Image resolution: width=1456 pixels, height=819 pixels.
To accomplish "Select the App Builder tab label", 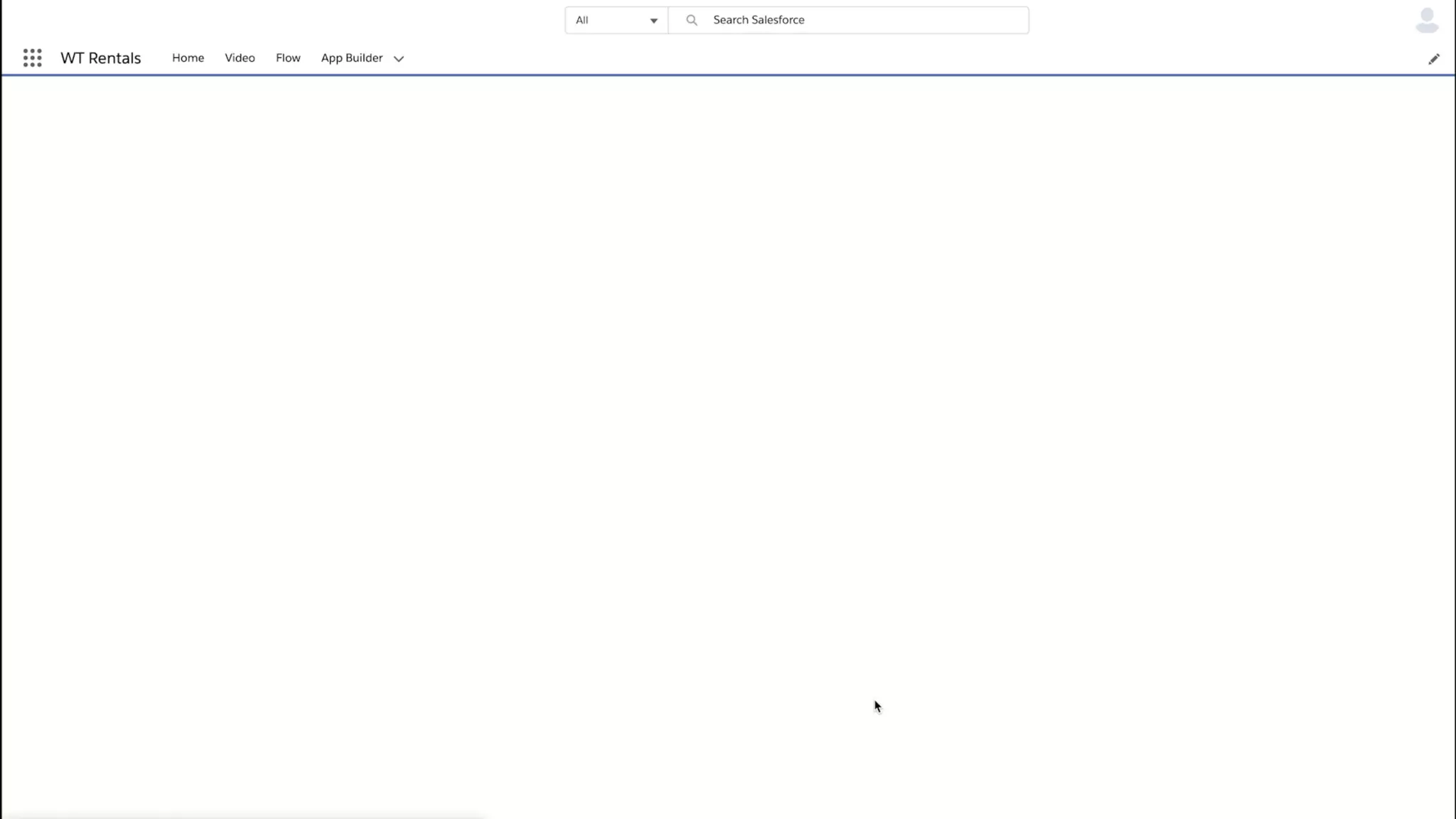I will (351, 58).
